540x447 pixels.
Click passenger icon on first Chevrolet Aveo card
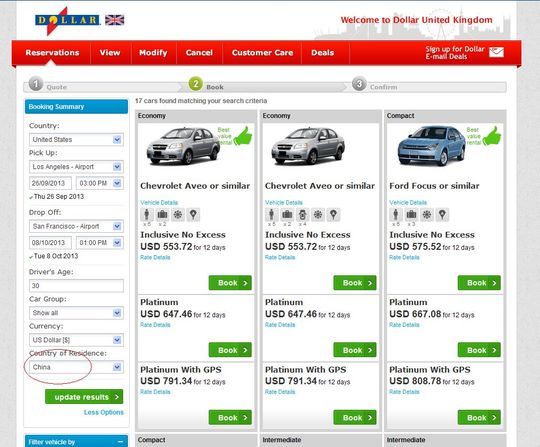[x=147, y=215]
